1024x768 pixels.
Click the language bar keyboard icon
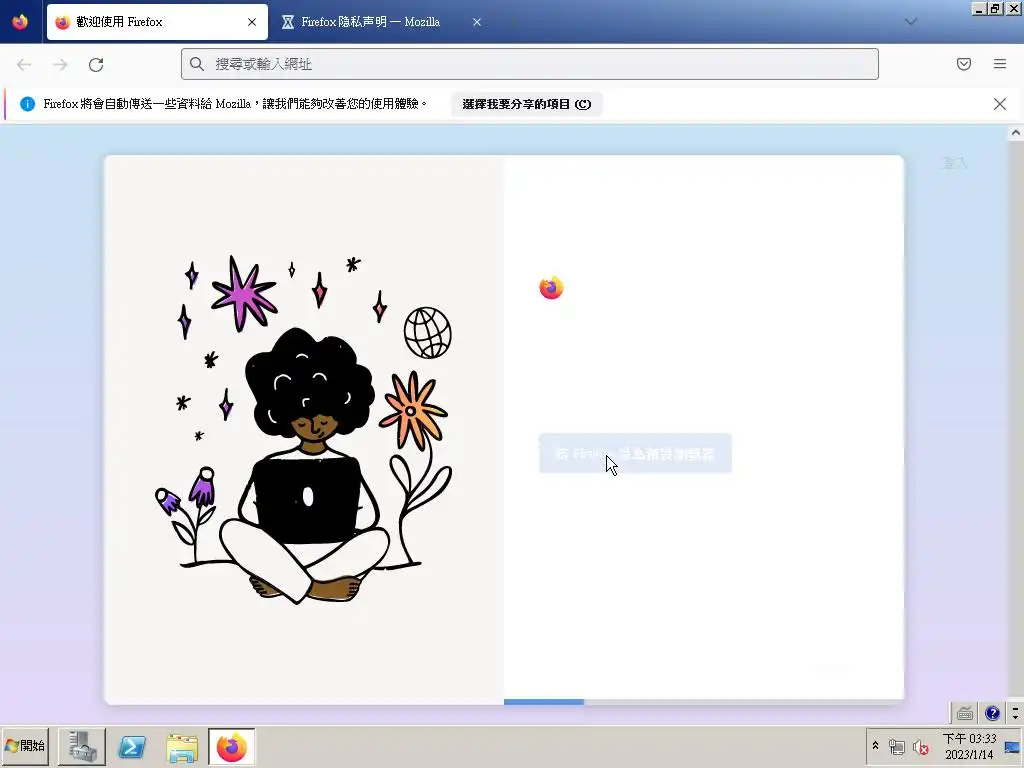click(x=965, y=713)
